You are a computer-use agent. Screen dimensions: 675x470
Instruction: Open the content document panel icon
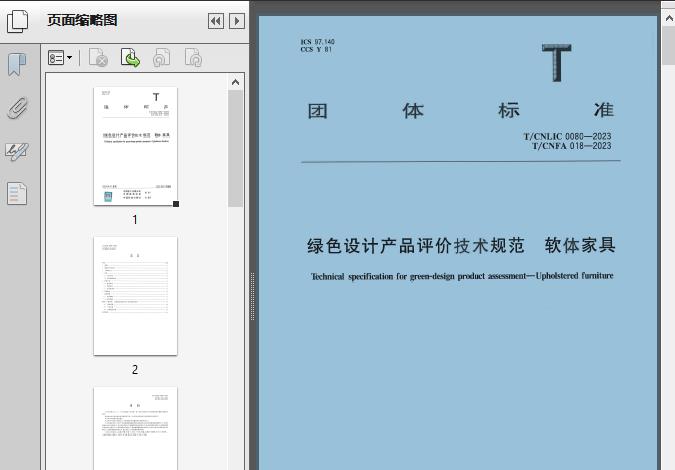tap(17, 193)
